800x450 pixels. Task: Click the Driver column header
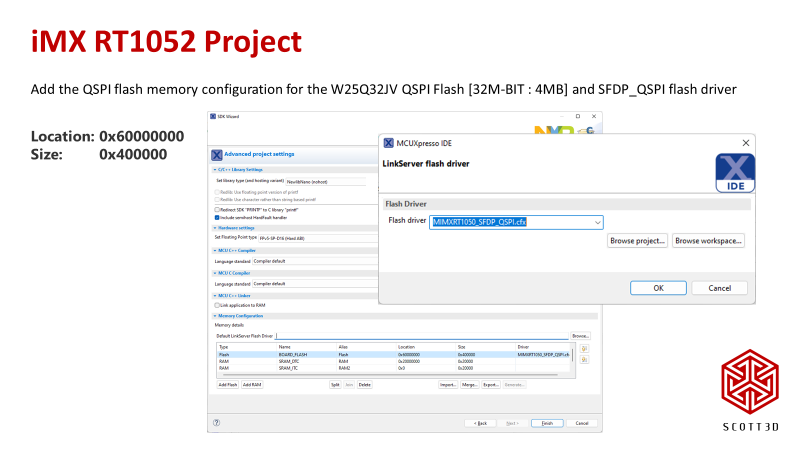point(523,347)
